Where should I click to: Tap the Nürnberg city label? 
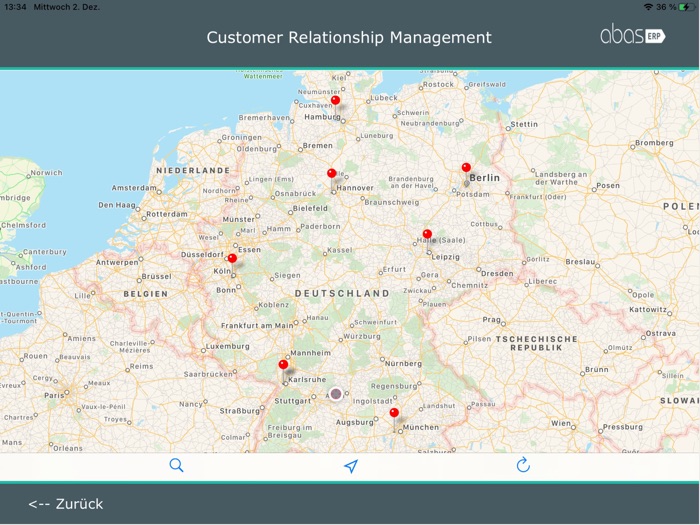tap(403, 363)
